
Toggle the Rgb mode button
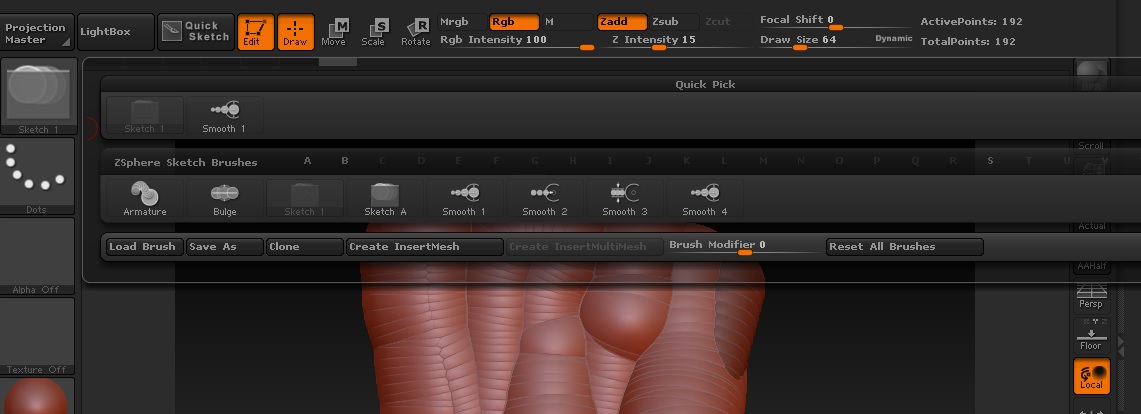514,22
